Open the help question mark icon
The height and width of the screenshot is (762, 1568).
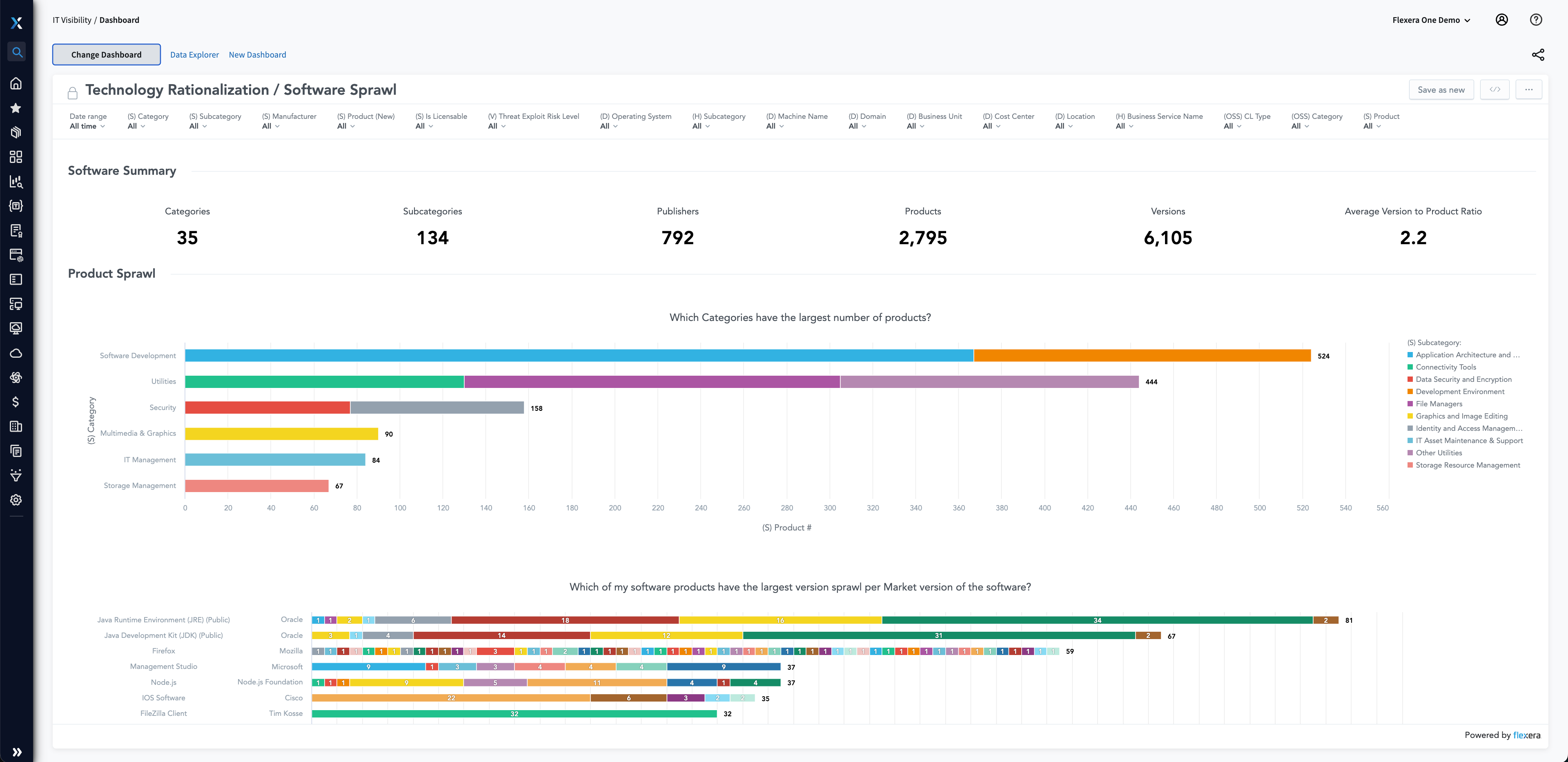[x=1536, y=20]
